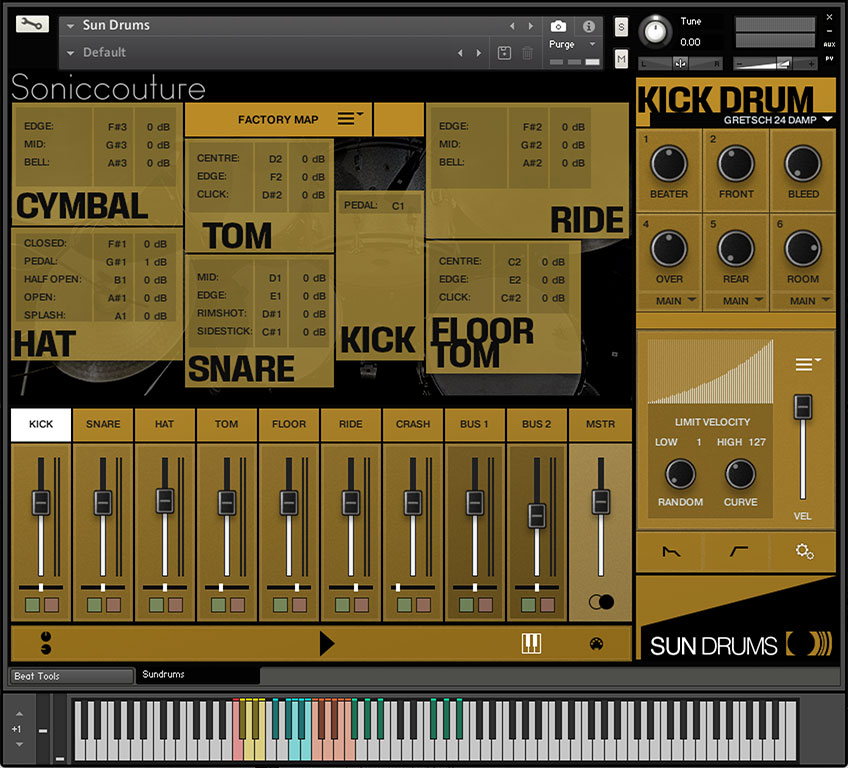Click the two-dot icon in the bottom bar
848x768 pixels.
[46, 643]
